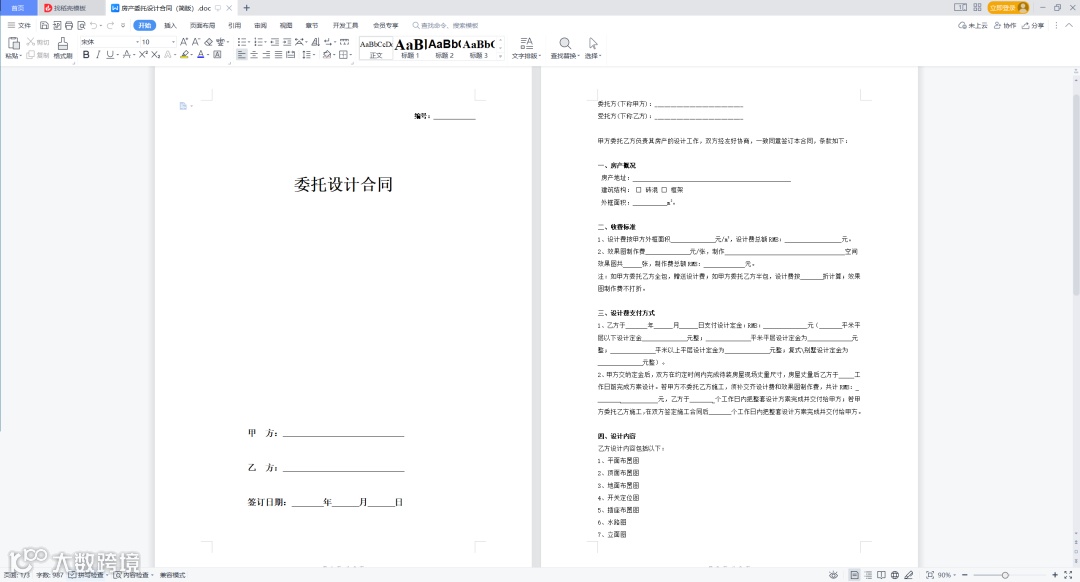Click the Redo arrow icon

tap(110, 25)
